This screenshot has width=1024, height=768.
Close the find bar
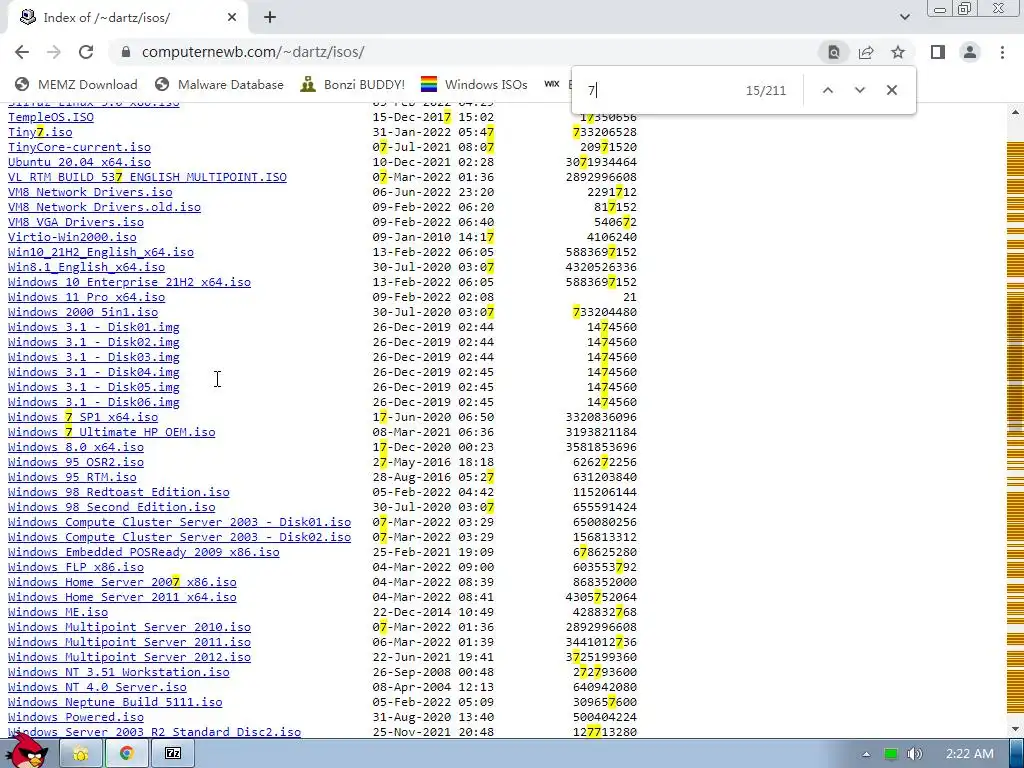coord(891,90)
